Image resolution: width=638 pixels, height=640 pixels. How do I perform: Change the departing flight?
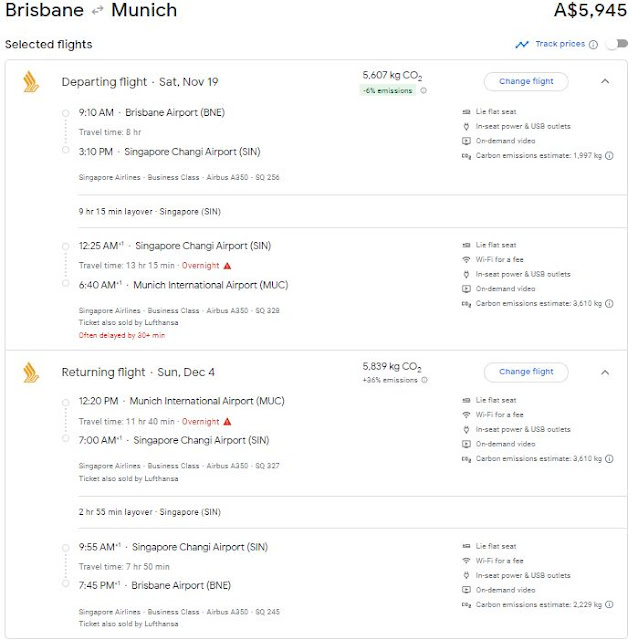coord(526,81)
